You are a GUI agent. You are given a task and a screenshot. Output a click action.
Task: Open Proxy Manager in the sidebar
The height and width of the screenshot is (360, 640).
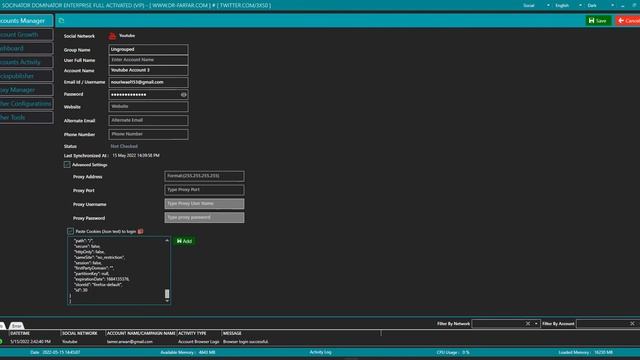pyautogui.click(x=26, y=90)
